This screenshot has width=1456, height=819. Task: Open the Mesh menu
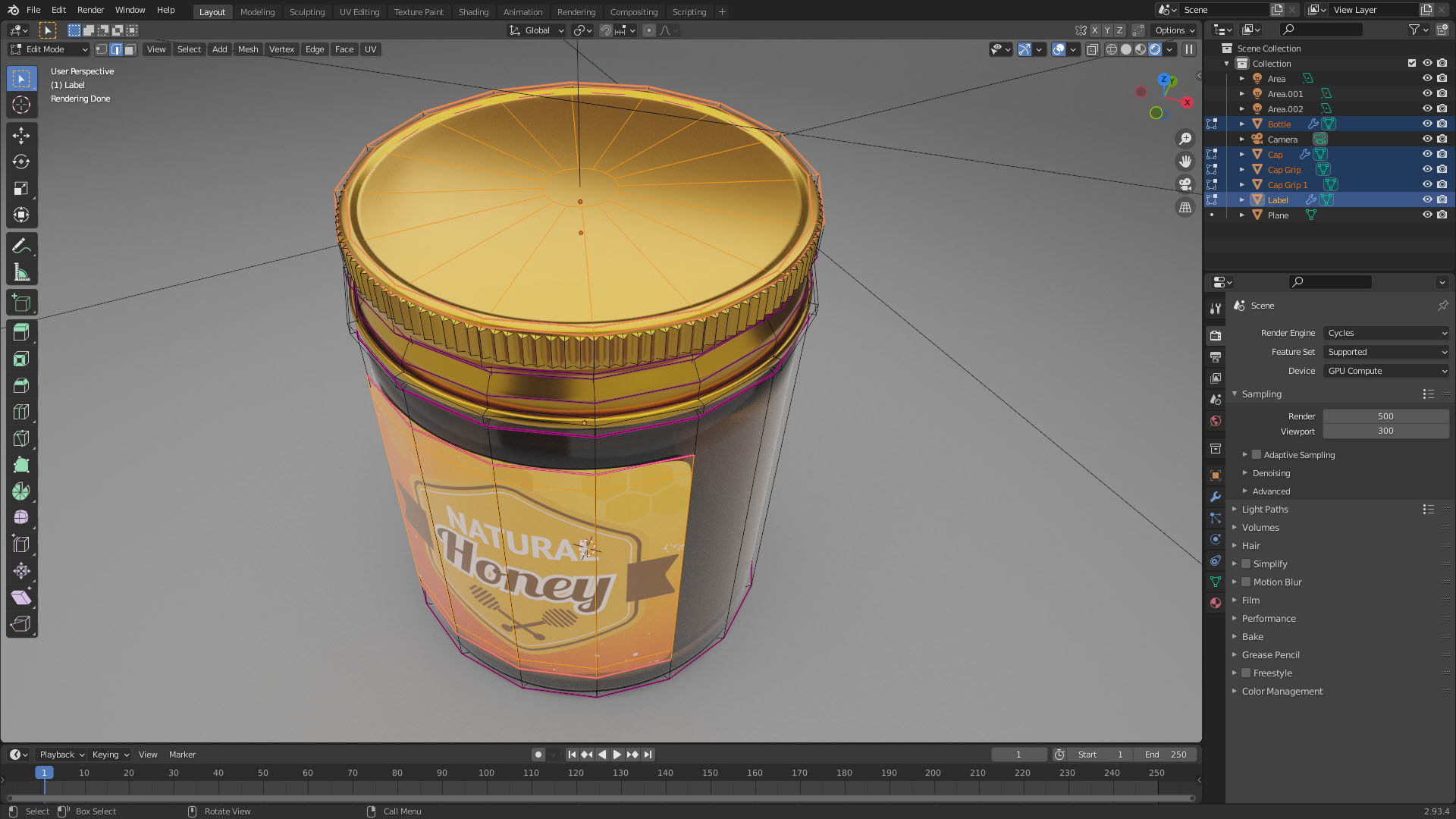248,49
